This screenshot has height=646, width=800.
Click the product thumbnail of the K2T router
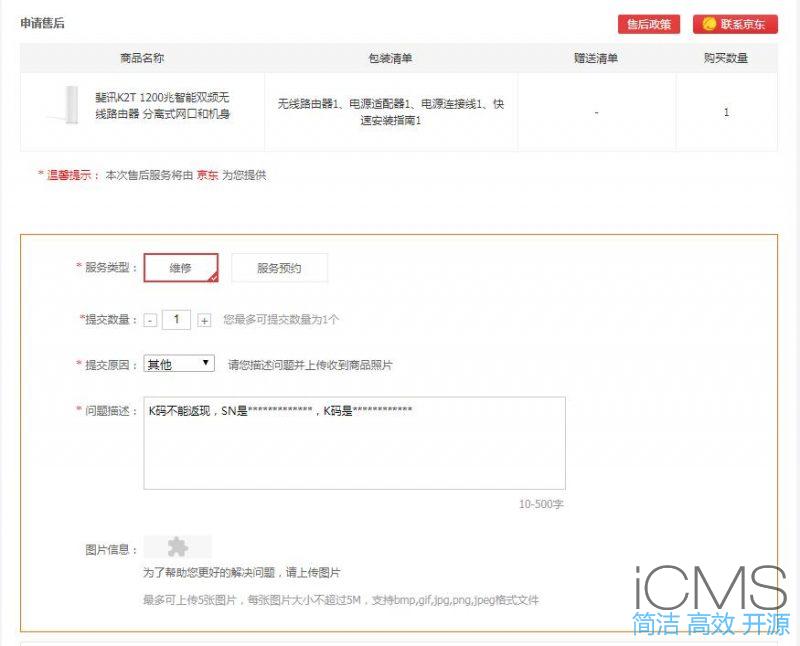click(65, 105)
